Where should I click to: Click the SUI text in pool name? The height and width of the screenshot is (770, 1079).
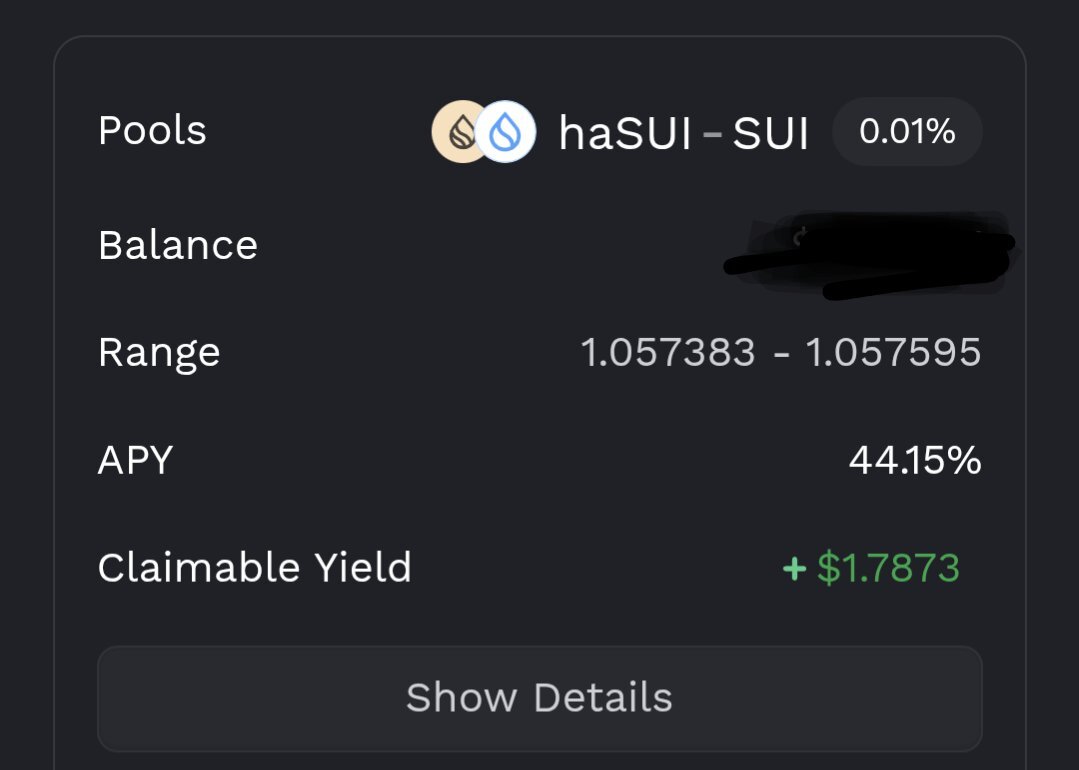[770, 133]
